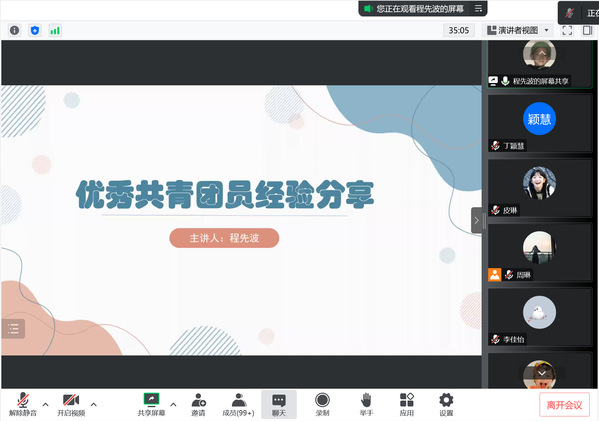Click the 离开会议 leave meeting button
The image size is (599, 421).
click(x=564, y=405)
